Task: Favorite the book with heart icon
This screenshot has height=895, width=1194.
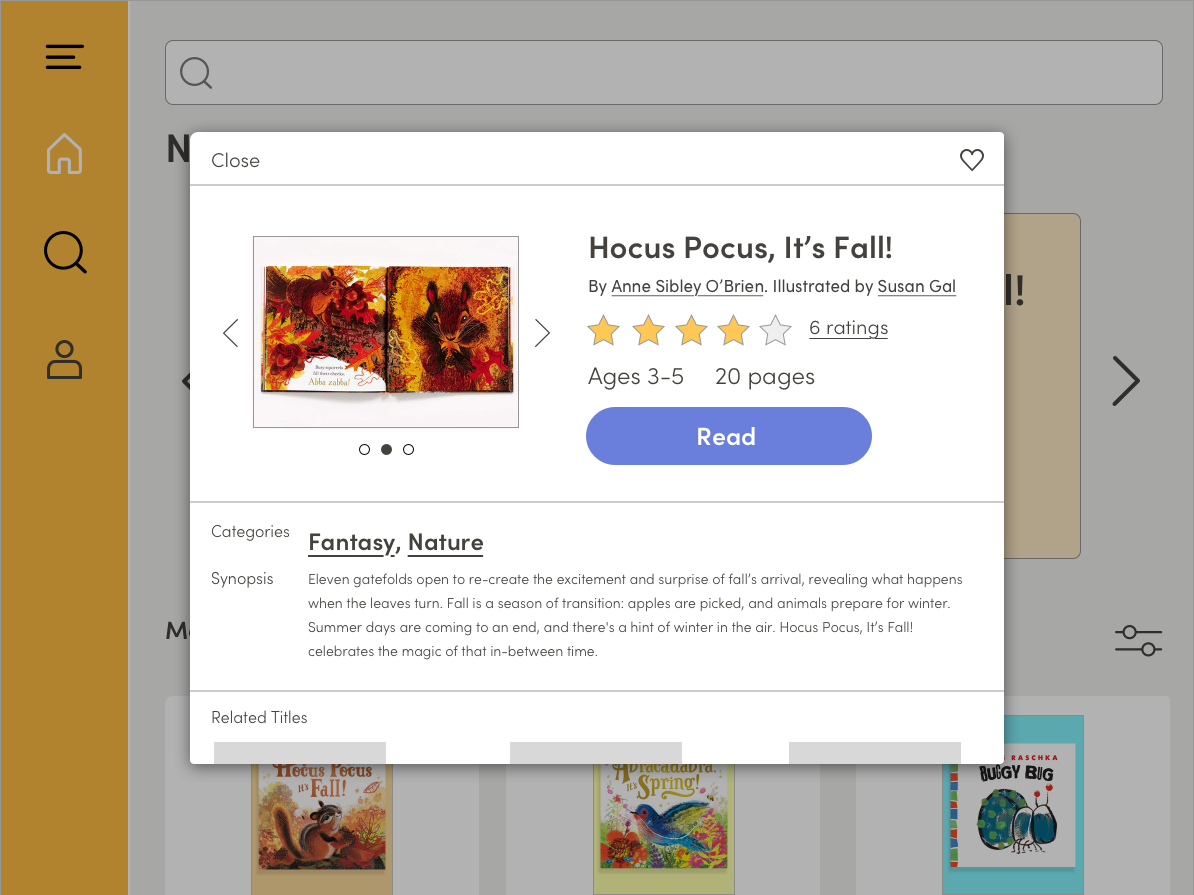Action: 972,160
